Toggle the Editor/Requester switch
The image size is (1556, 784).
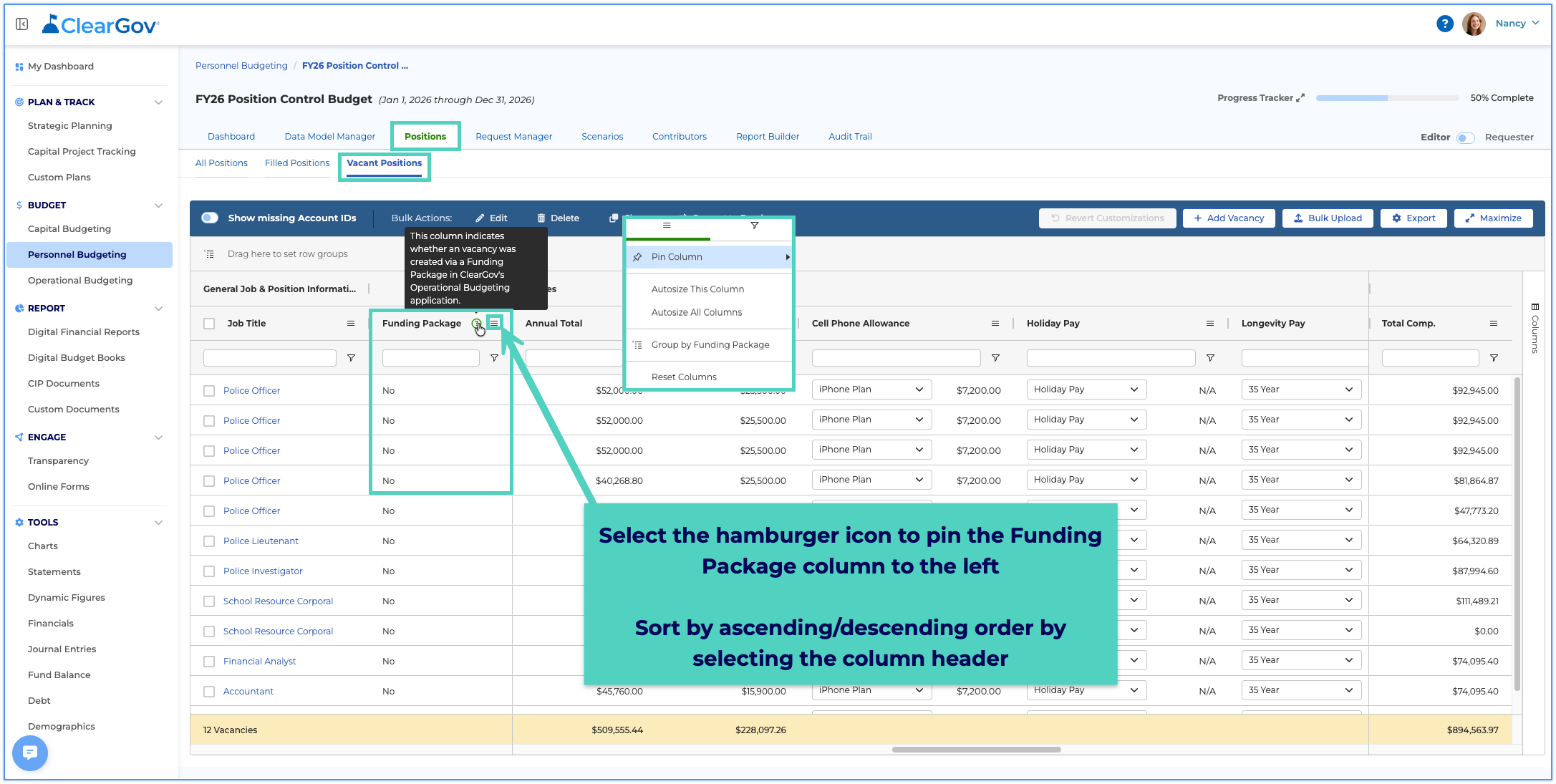(x=1466, y=137)
